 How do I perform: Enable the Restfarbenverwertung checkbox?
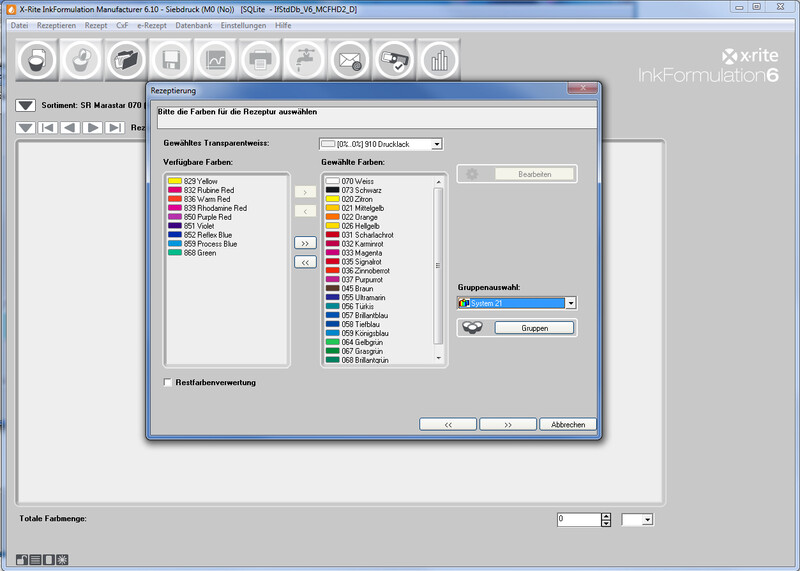pyautogui.click(x=168, y=382)
